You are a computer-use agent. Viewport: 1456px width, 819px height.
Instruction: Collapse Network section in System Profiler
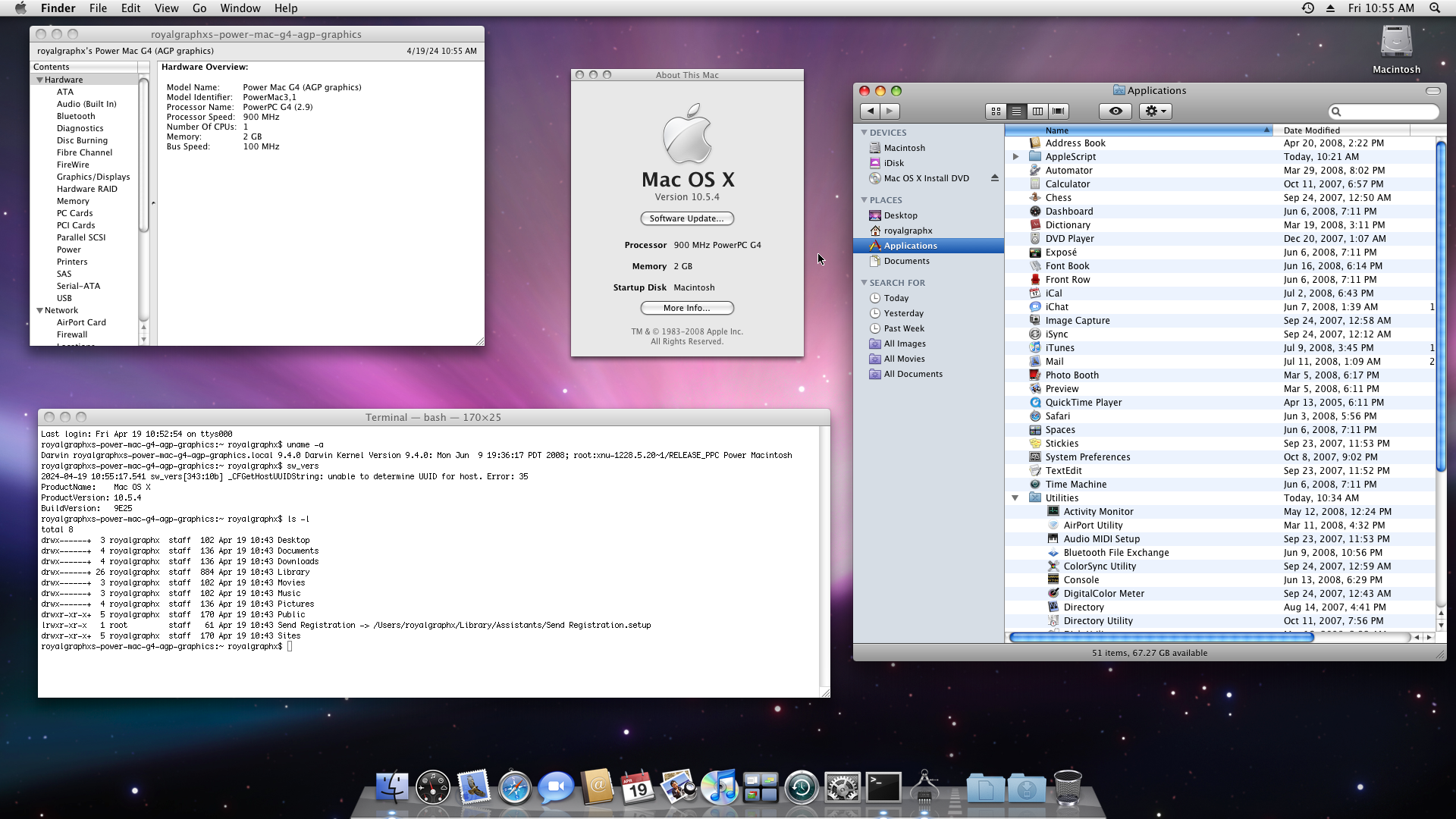39,310
